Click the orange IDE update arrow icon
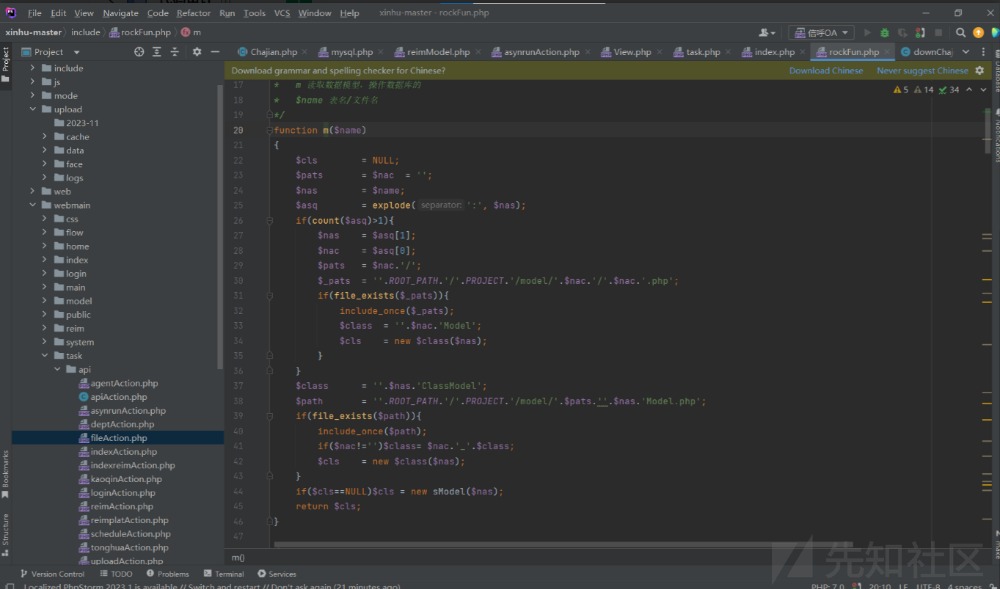The width and height of the screenshot is (1000, 589). coord(979,33)
